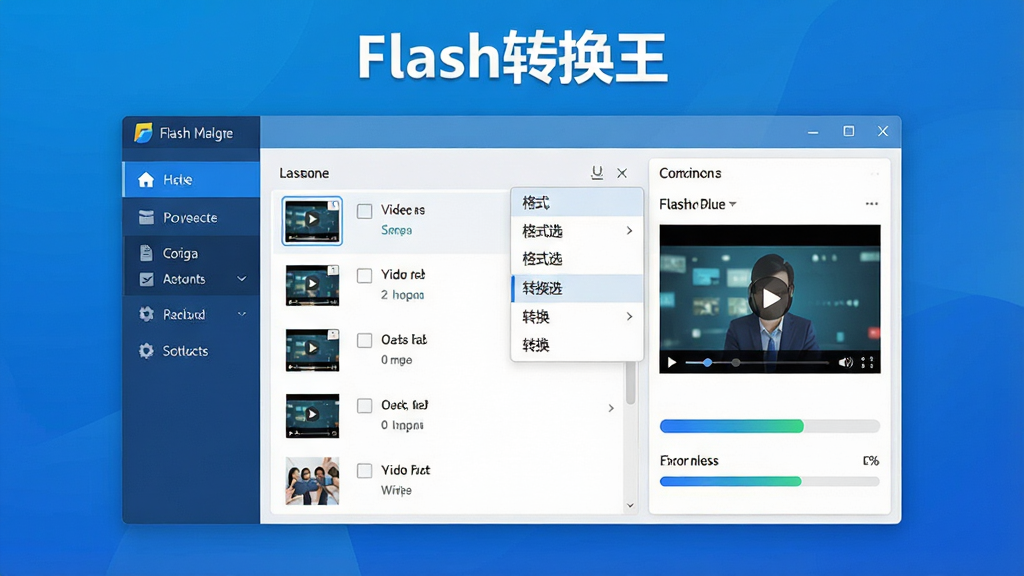Close the Flash Malgre window
1024x576 pixels.
[x=883, y=131]
